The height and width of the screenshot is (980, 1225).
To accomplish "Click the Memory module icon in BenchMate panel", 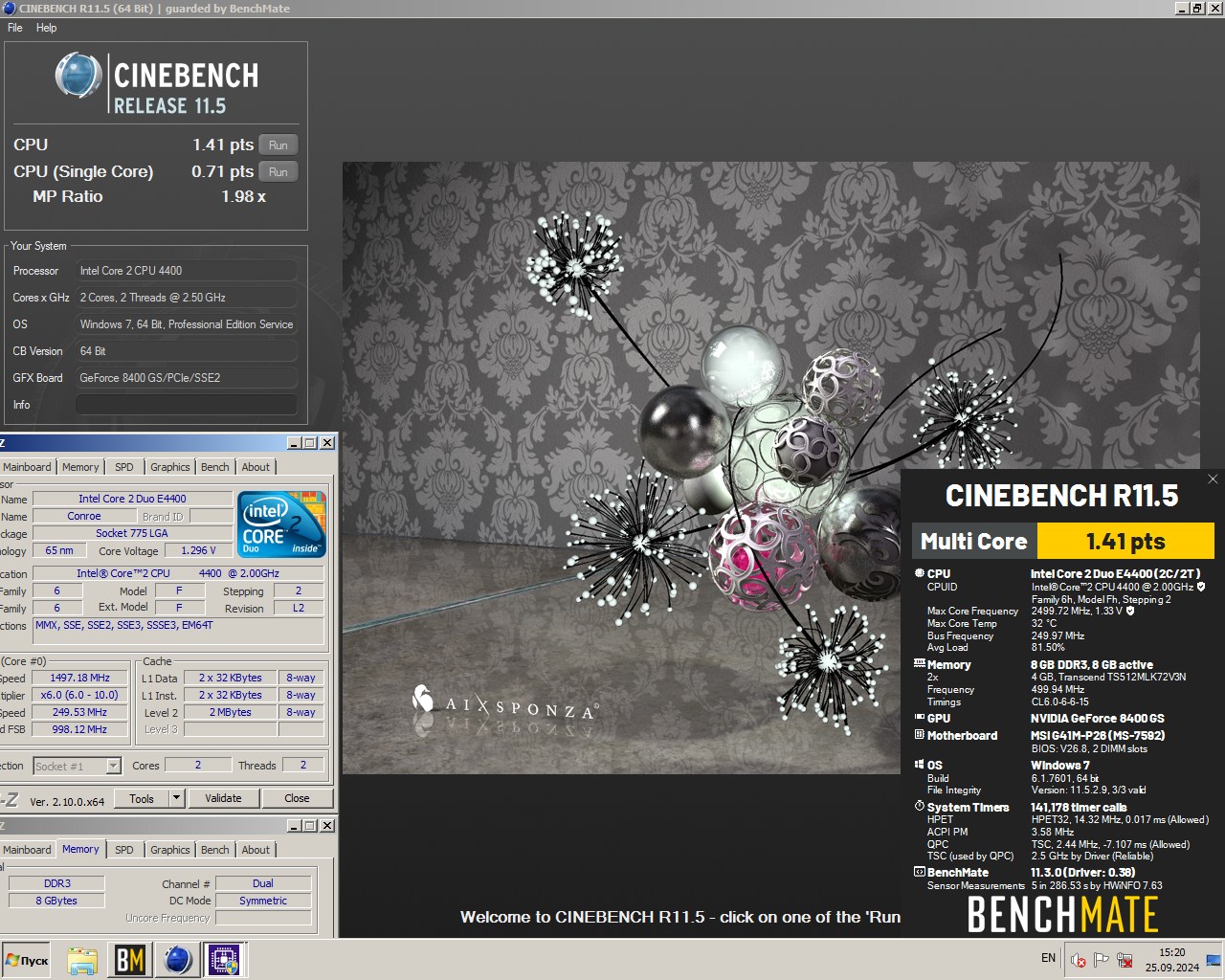I will point(919,663).
